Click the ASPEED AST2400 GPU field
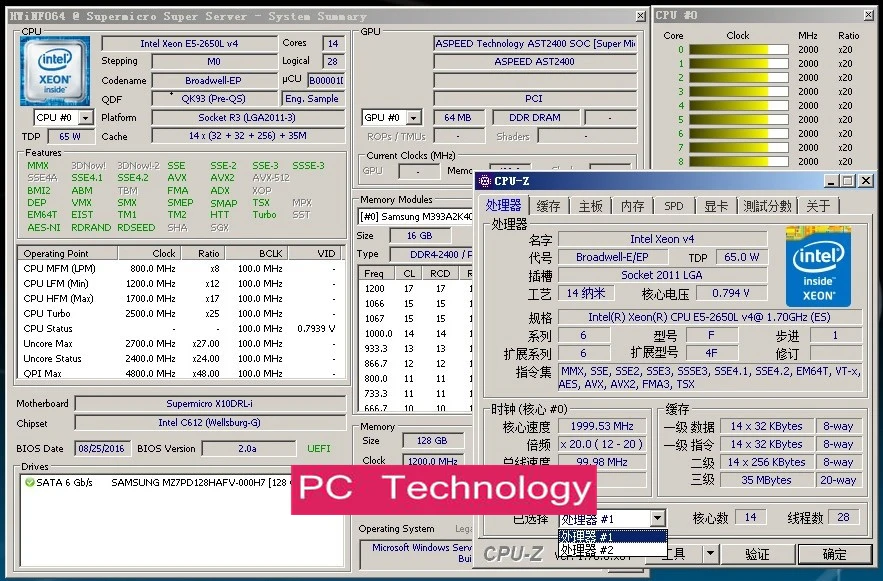The height and width of the screenshot is (581, 883). 535,61
